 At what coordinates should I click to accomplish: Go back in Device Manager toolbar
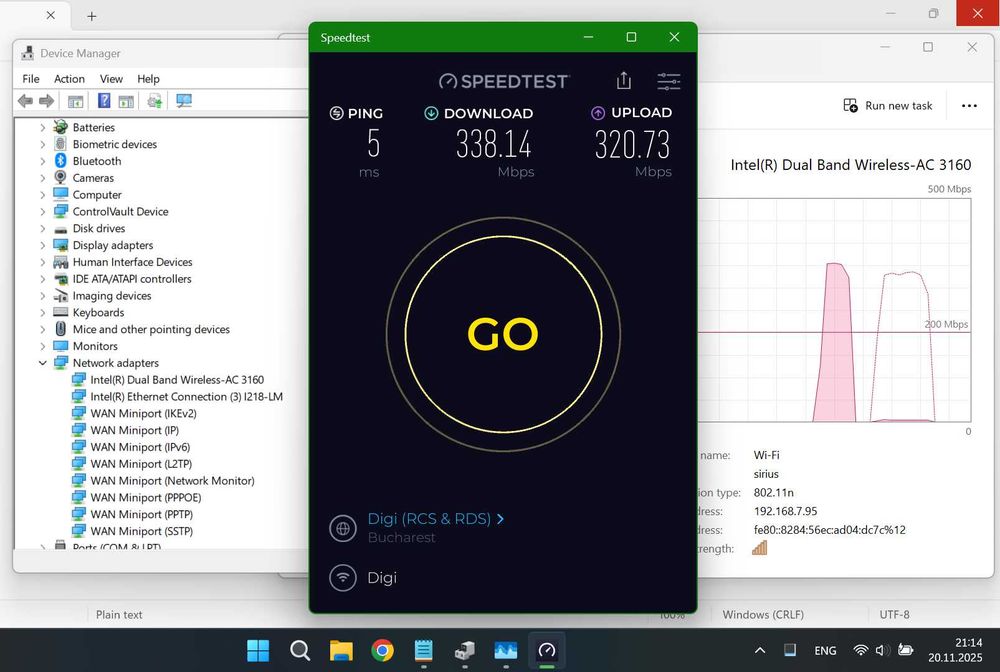(26, 101)
